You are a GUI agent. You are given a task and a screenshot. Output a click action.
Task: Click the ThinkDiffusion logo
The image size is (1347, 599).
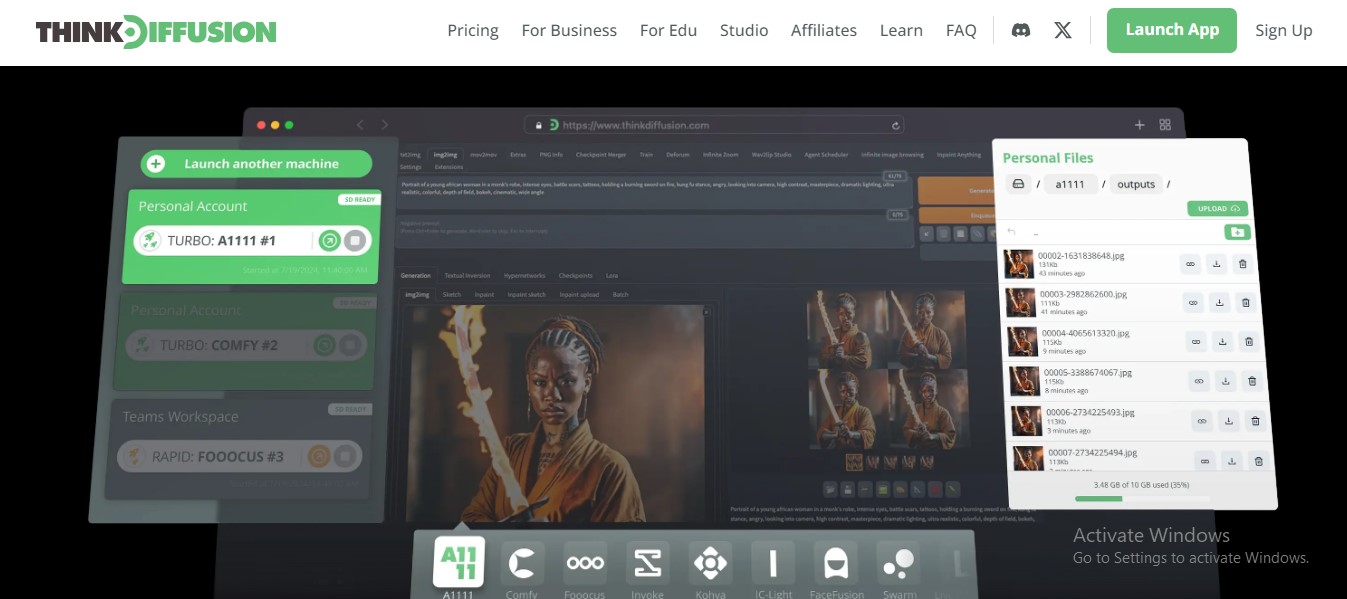pyautogui.click(x=156, y=32)
